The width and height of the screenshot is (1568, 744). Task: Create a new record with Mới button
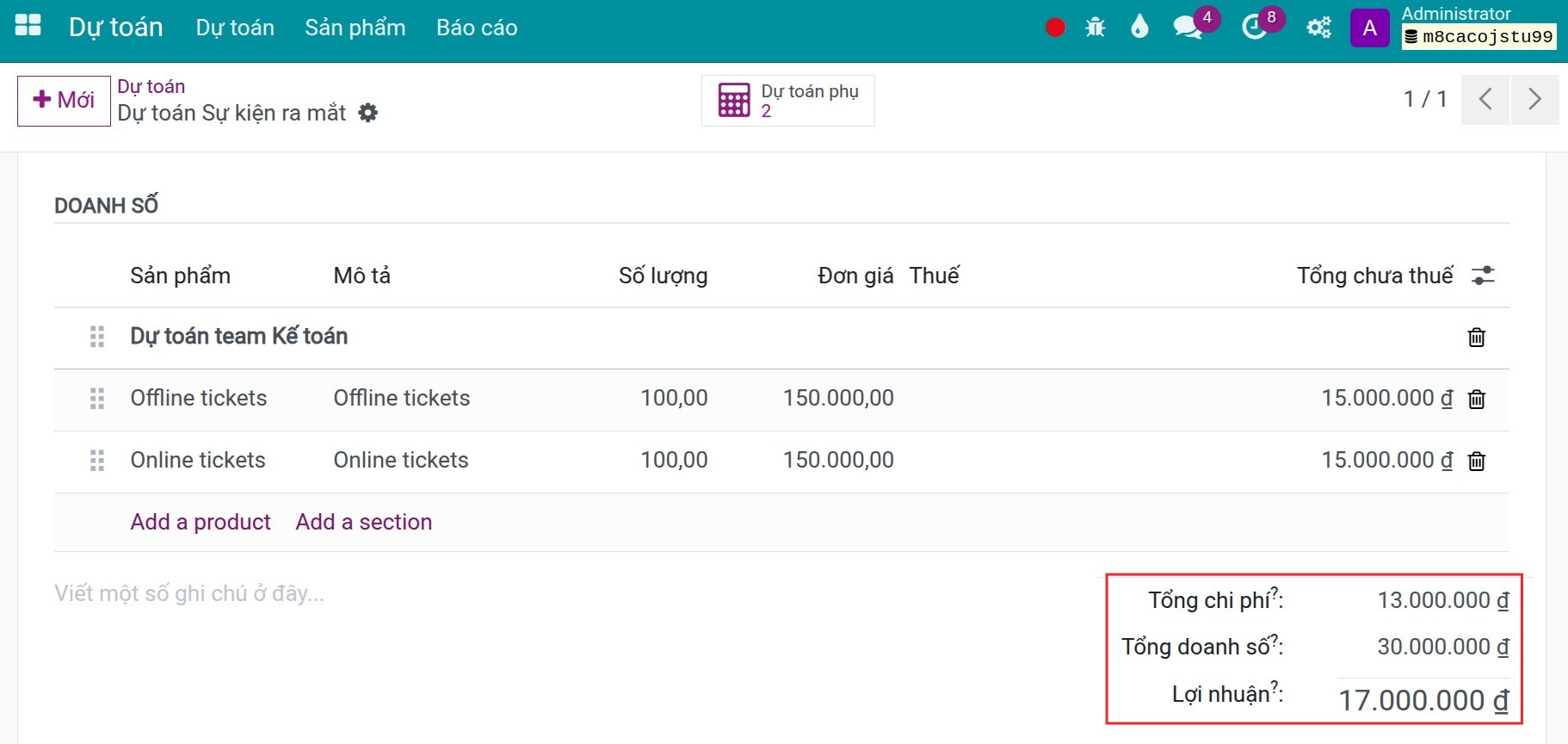64,101
